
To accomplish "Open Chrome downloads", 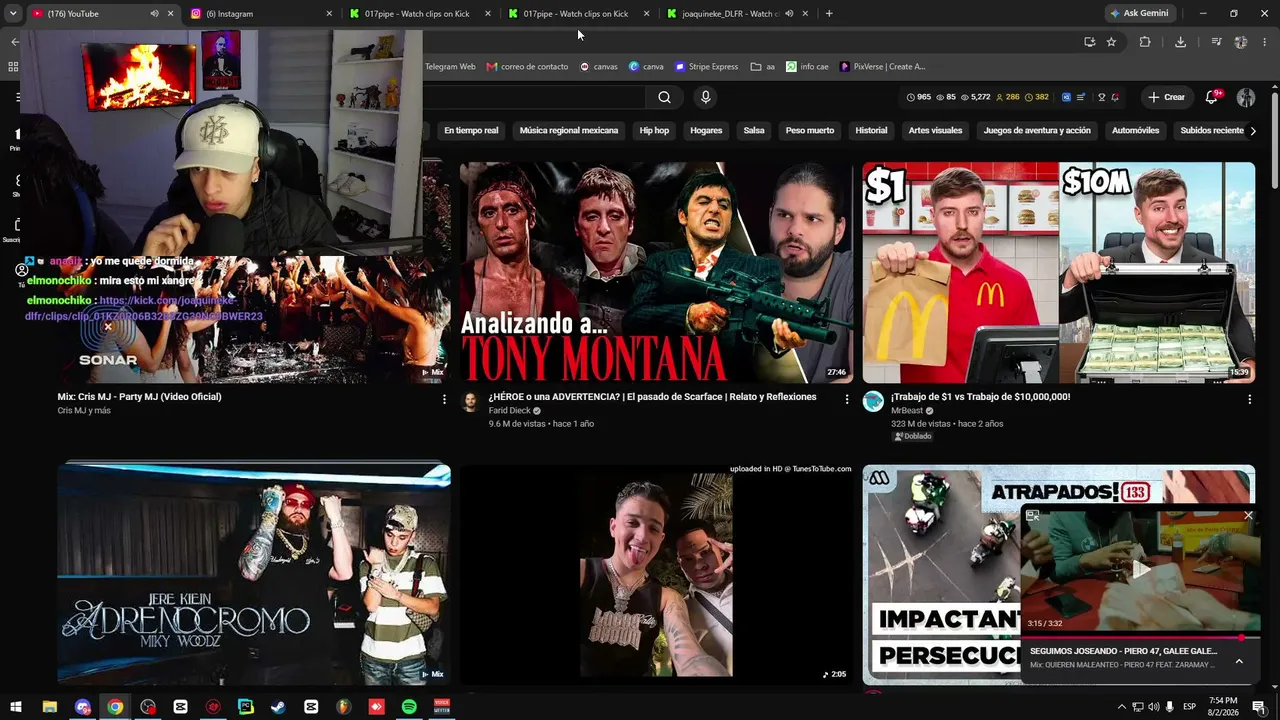I will coord(1180,42).
